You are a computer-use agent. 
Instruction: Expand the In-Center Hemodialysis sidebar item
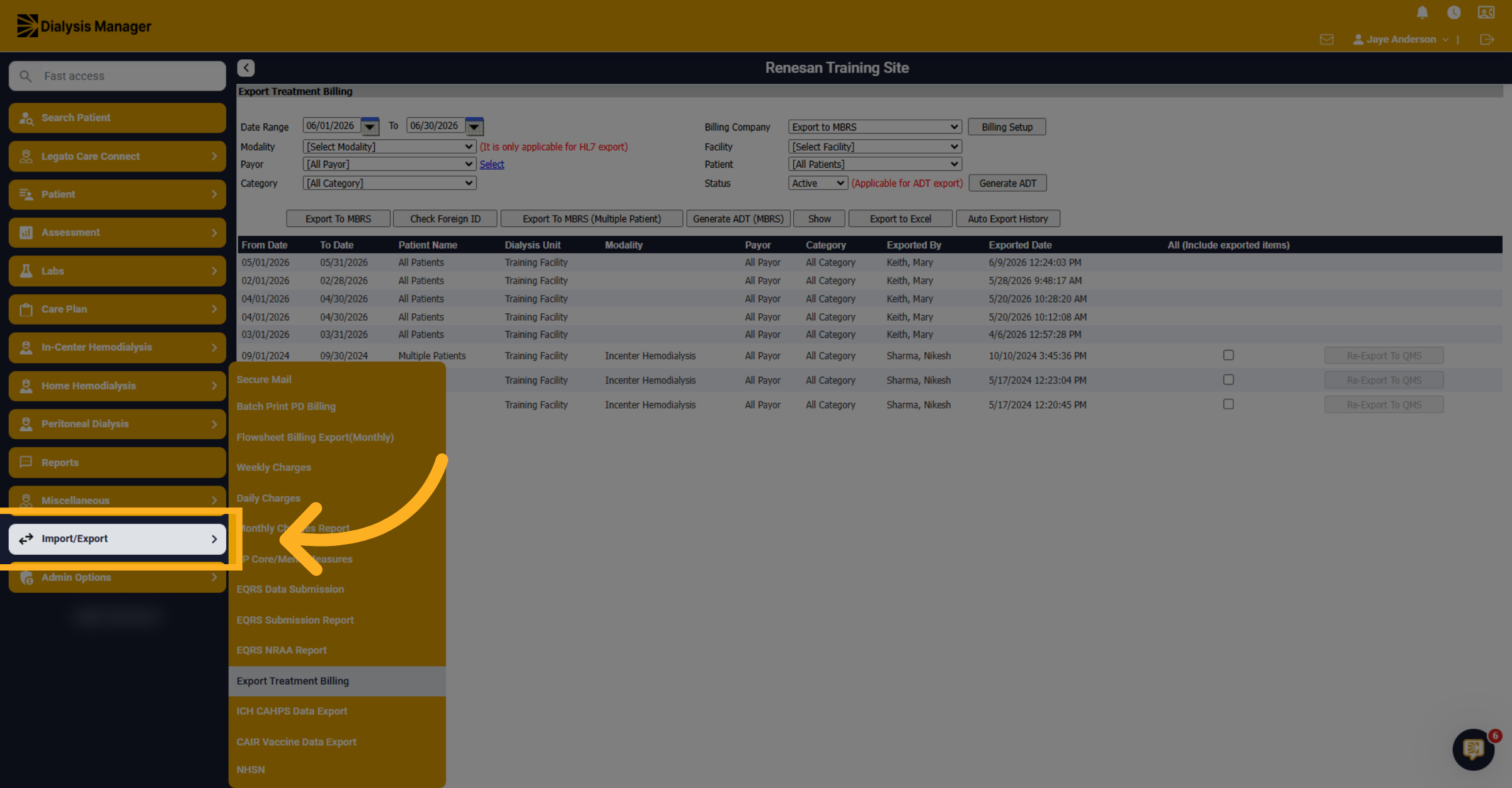[117, 347]
